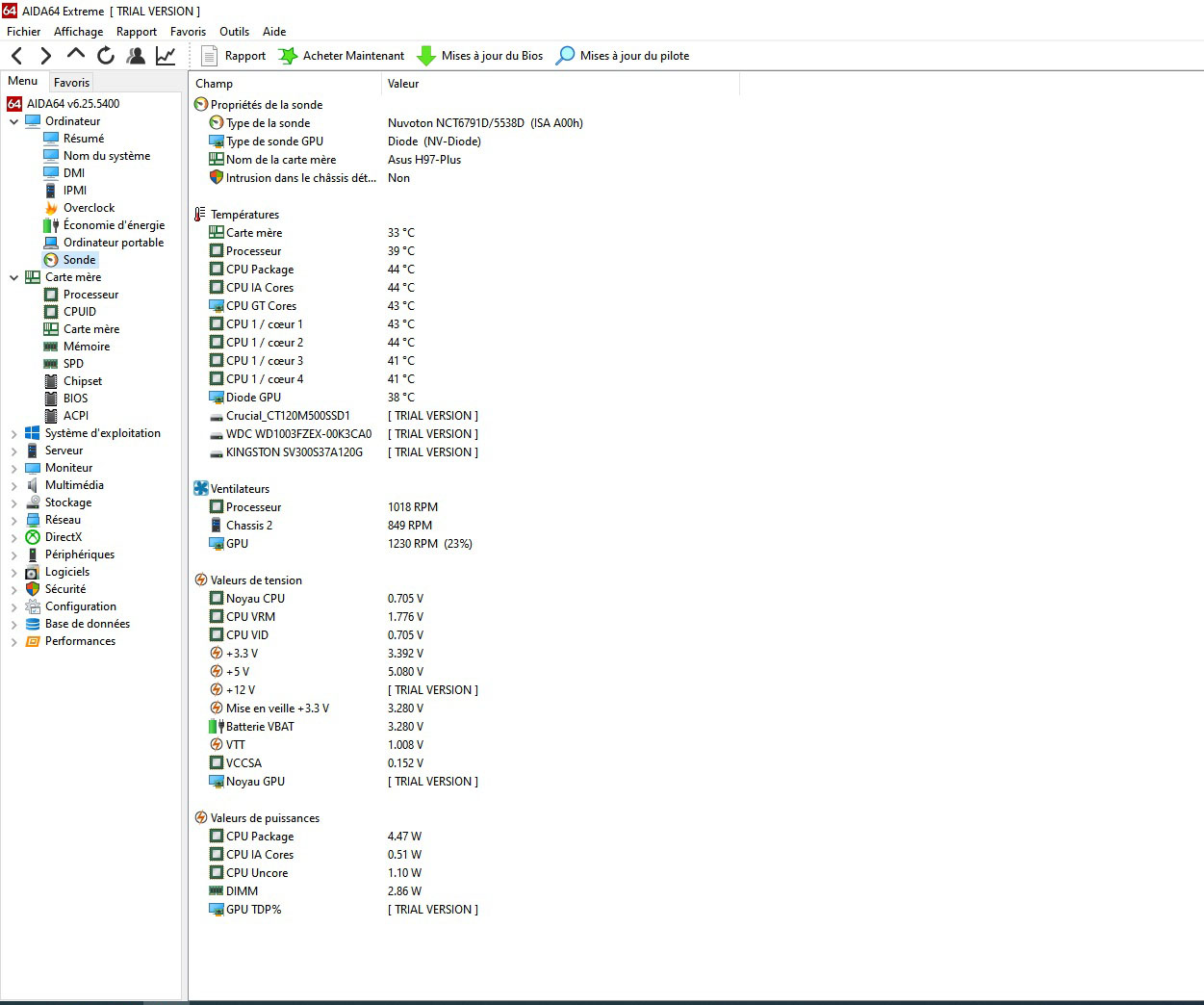
Task: Open the graph chart toolbar icon
Action: [x=166, y=56]
